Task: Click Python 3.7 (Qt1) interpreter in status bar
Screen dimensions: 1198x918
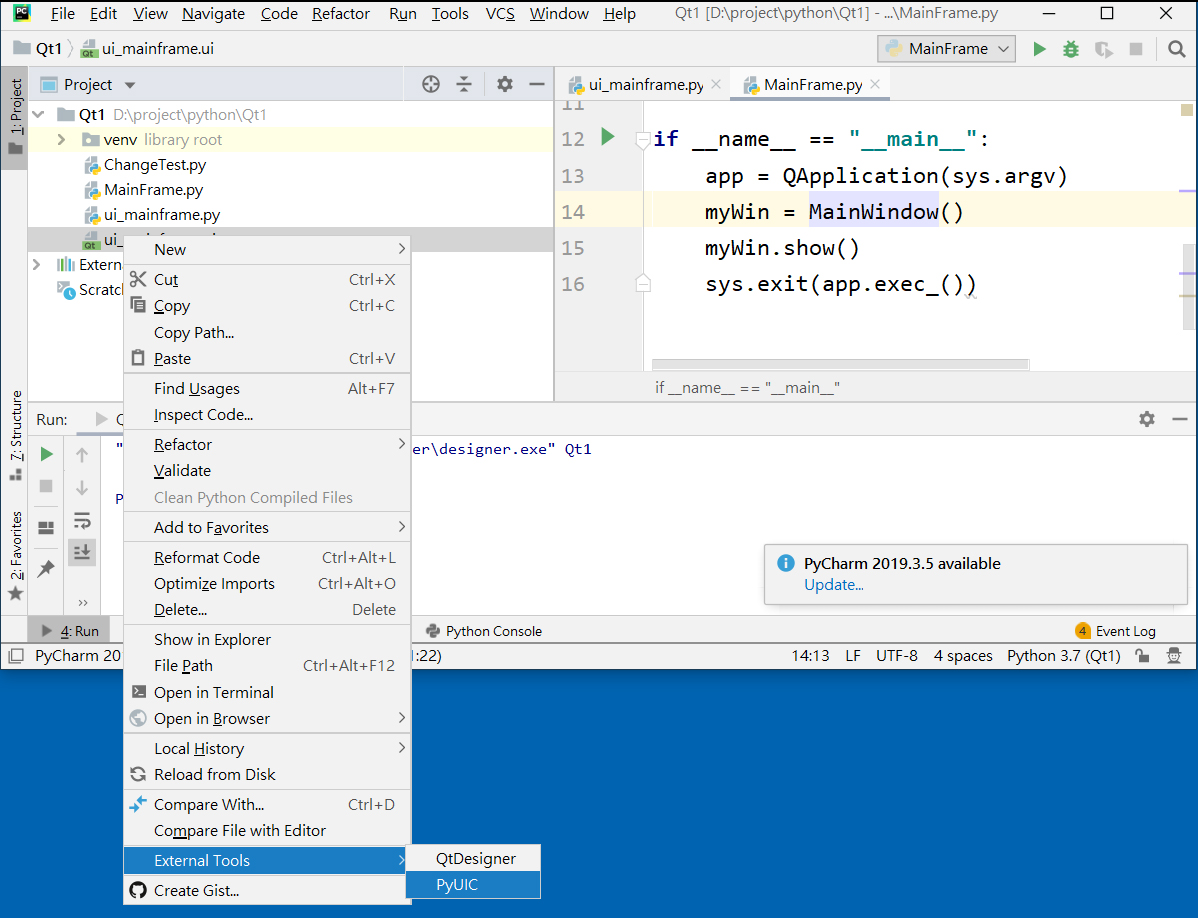Action: click(x=1064, y=655)
